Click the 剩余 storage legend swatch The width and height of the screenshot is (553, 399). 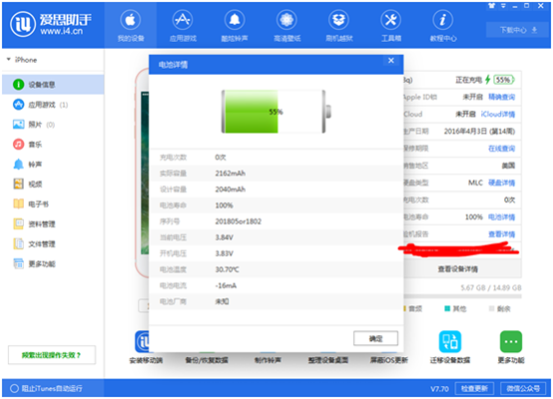[x=492, y=309]
